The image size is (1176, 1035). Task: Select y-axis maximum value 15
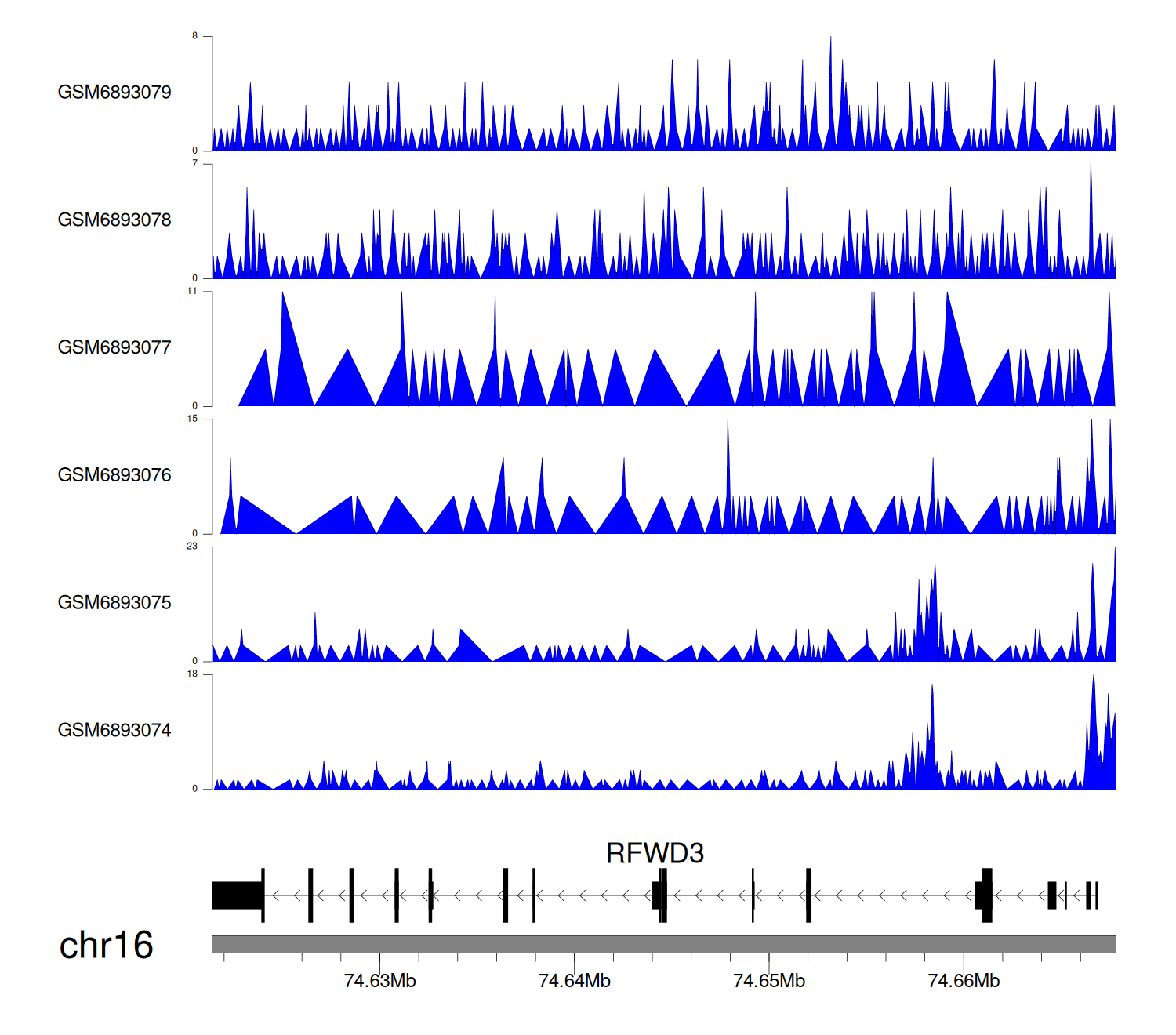192,419
